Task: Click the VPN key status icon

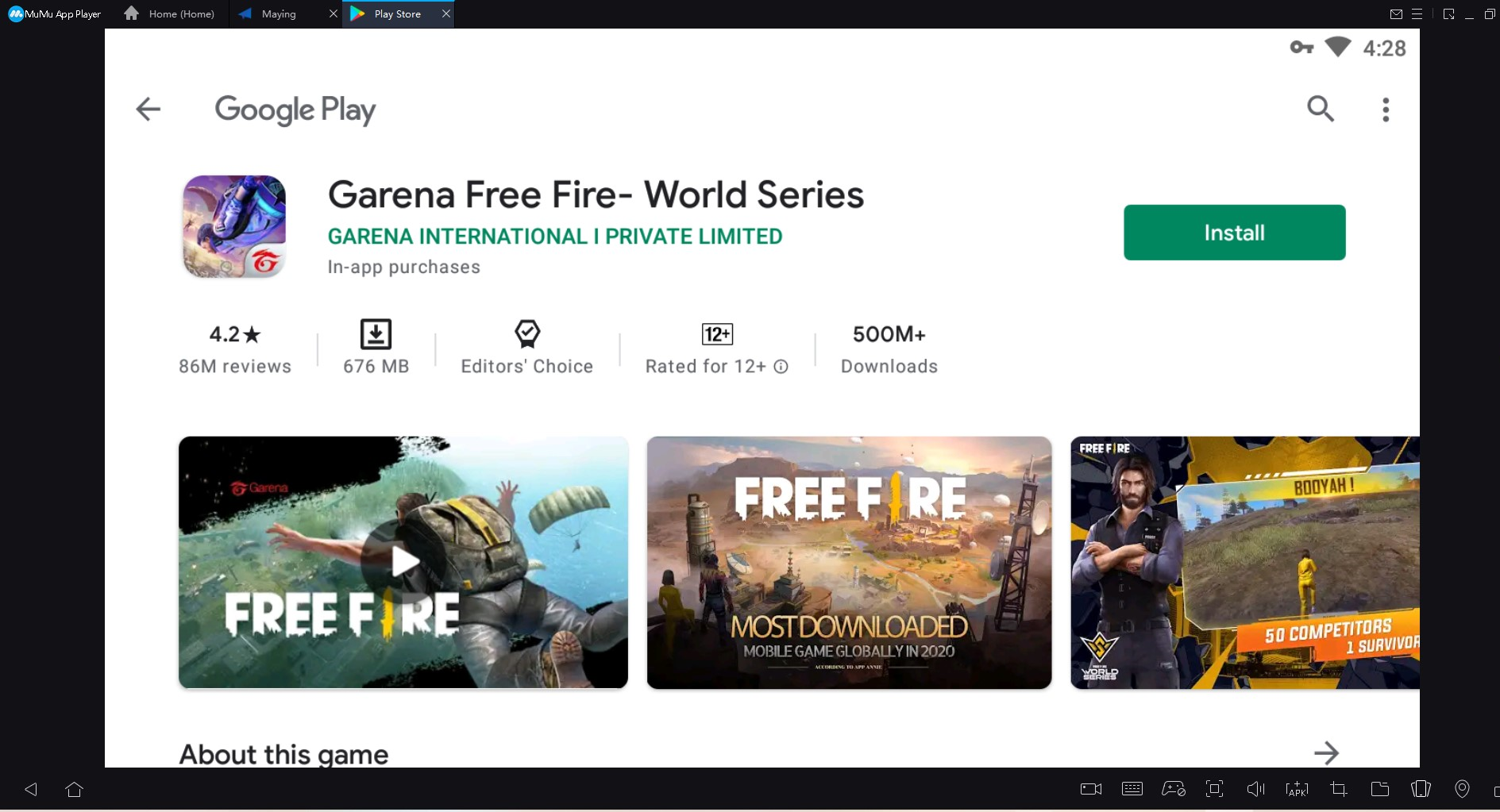Action: pos(1302,48)
